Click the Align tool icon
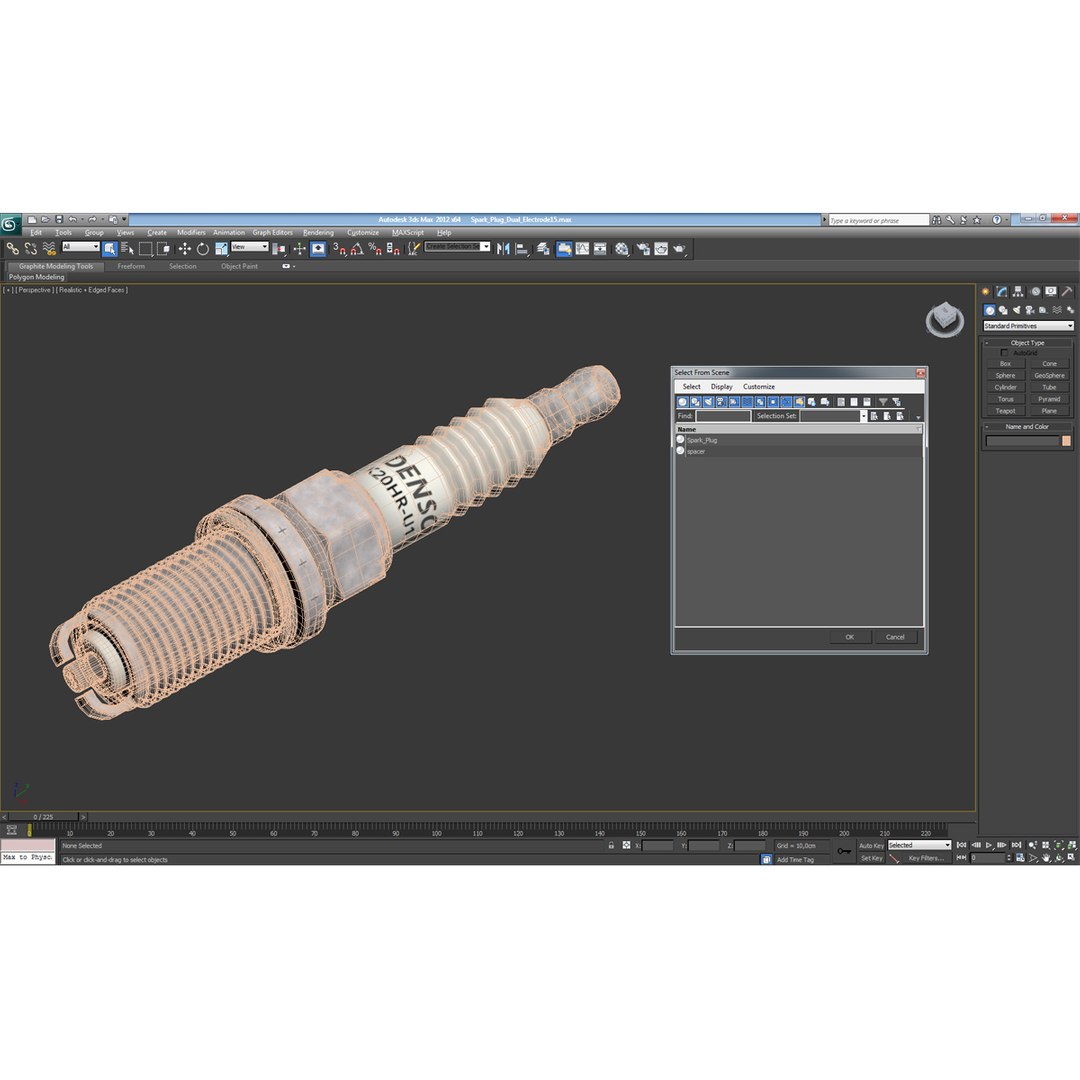The height and width of the screenshot is (1080, 1080). [521, 249]
